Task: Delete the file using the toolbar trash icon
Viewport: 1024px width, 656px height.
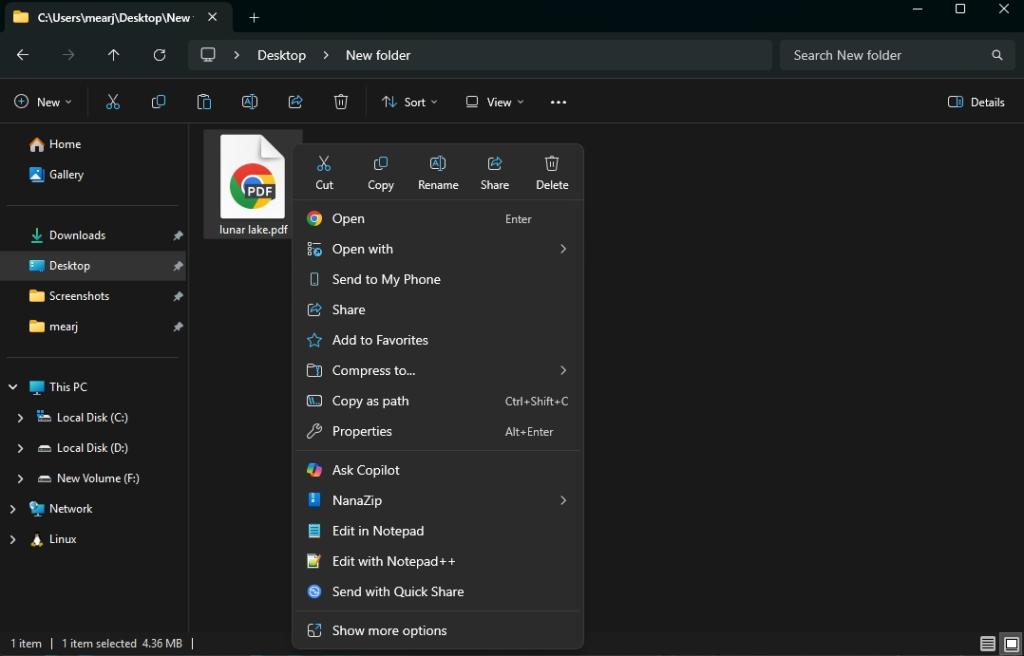Action: (x=340, y=101)
